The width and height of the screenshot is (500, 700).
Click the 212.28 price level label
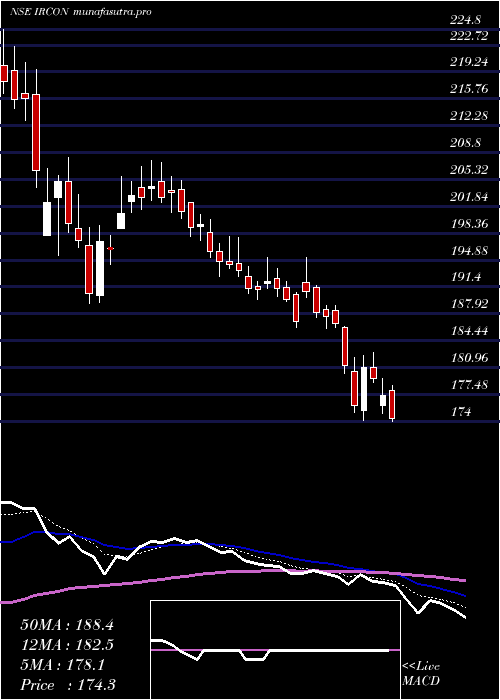pos(469,116)
